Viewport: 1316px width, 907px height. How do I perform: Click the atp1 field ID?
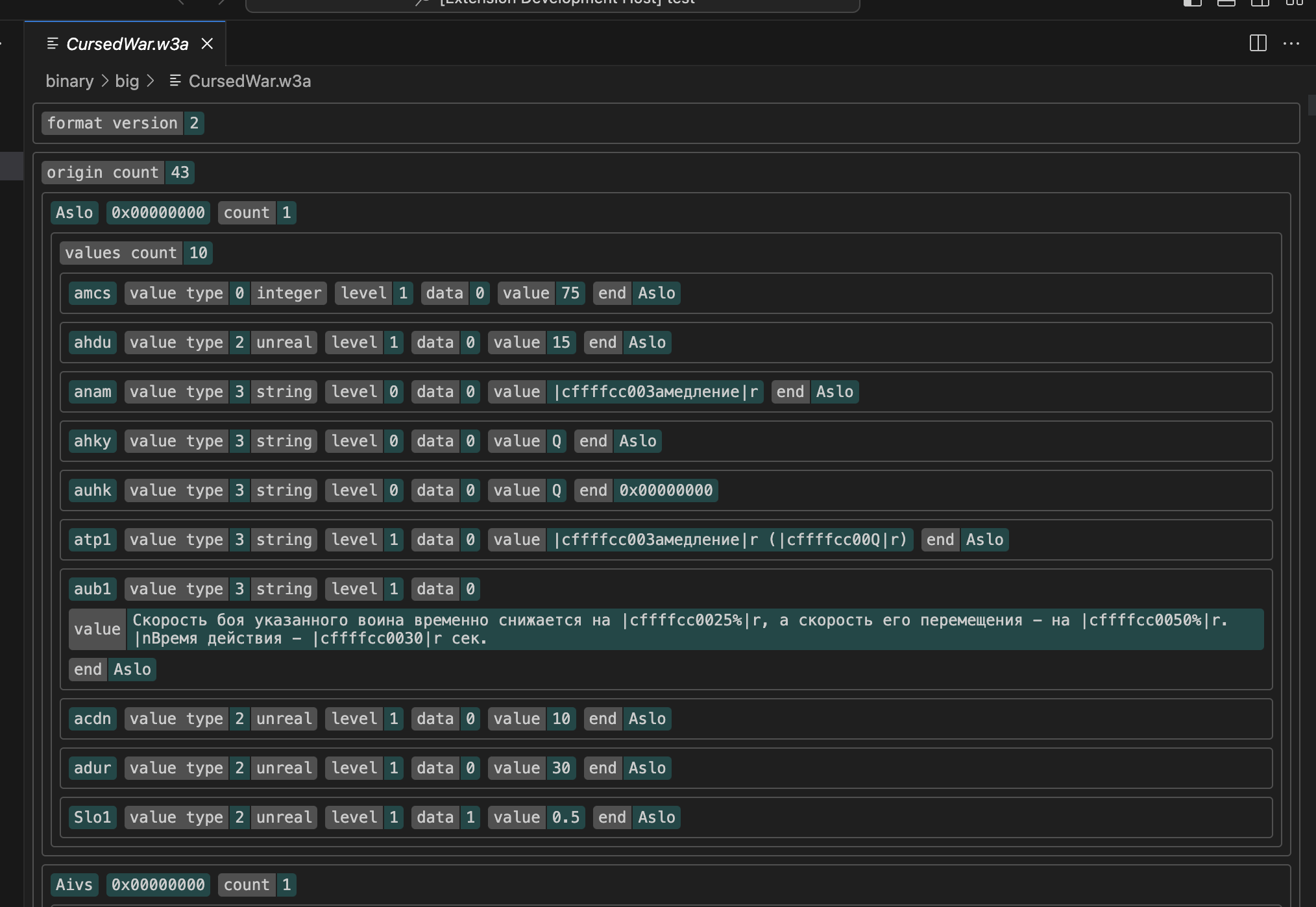pyautogui.click(x=93, y=540)
